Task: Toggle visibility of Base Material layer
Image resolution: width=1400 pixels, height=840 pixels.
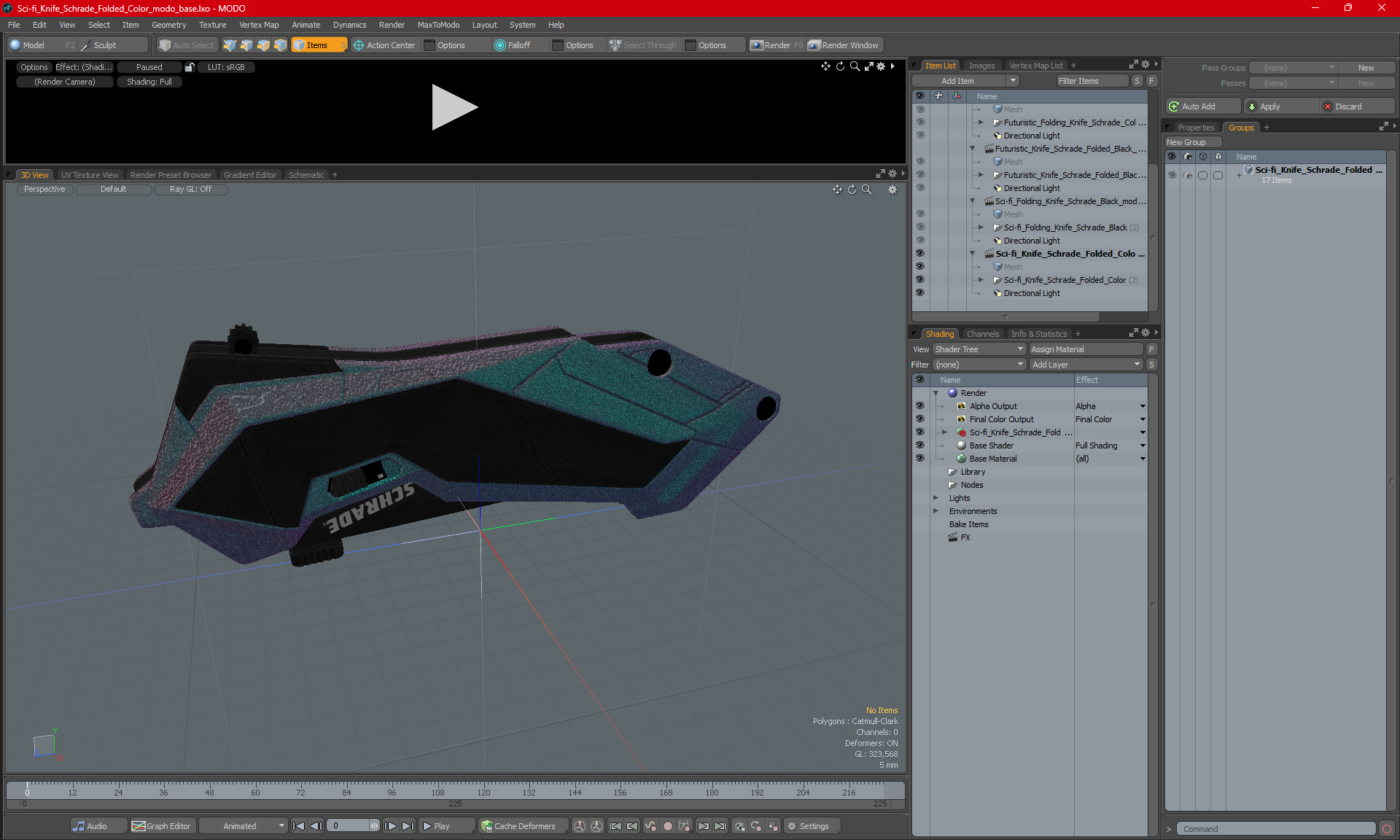Action: (919, 459)
